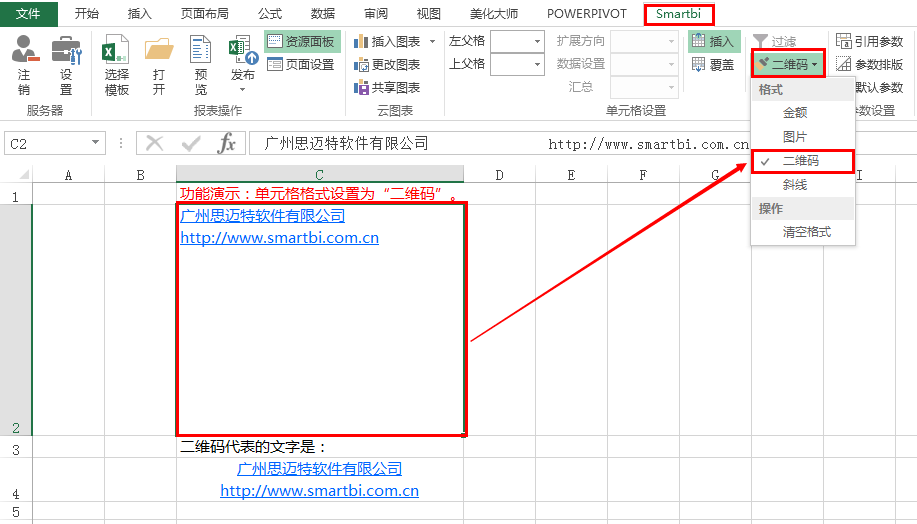The height and width of the screenshot is (524, 917).
Task: Click 插入图表 insert chart
Action: (387, 42)
